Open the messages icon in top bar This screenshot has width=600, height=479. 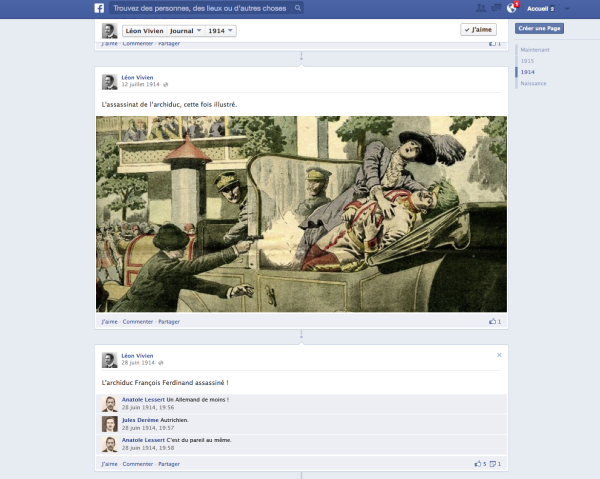pyautogui.click(x=496, y=8)
